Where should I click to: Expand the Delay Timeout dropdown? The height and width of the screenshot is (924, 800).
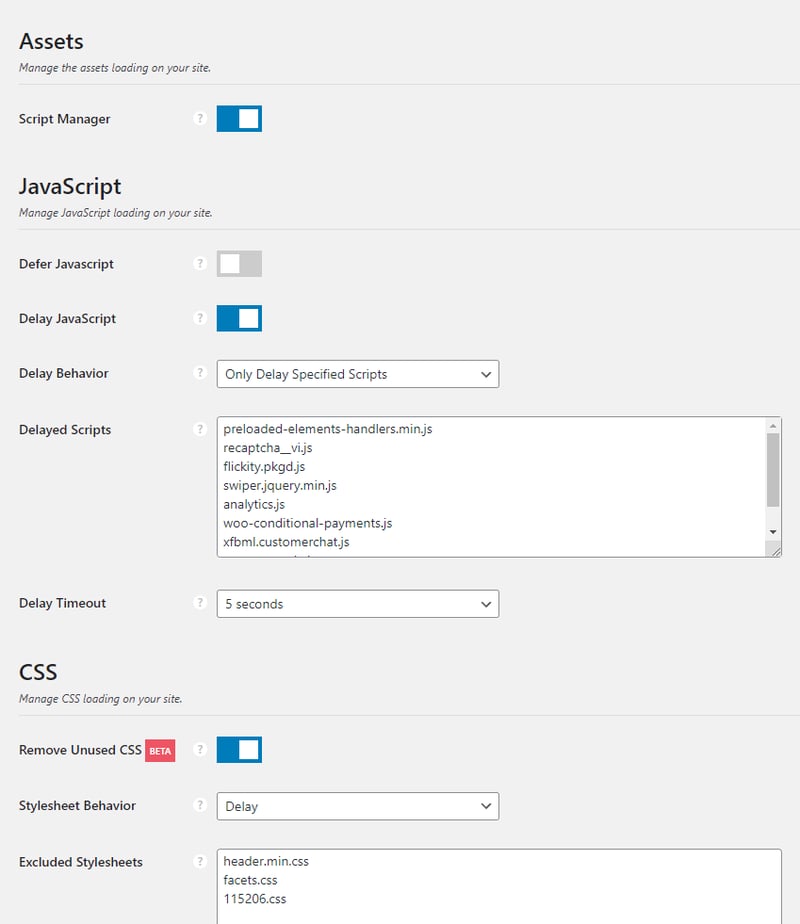(357, 604)
